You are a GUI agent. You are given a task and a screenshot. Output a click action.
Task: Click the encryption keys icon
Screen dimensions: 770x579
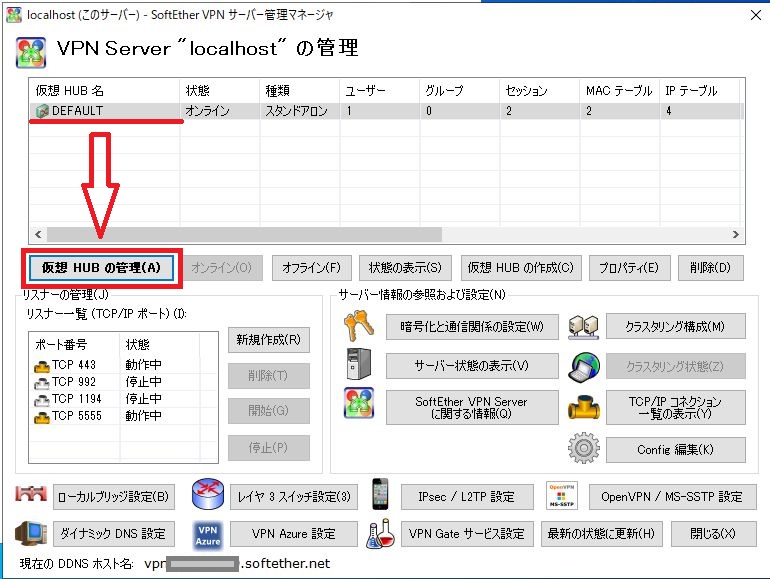coord(359,326)
